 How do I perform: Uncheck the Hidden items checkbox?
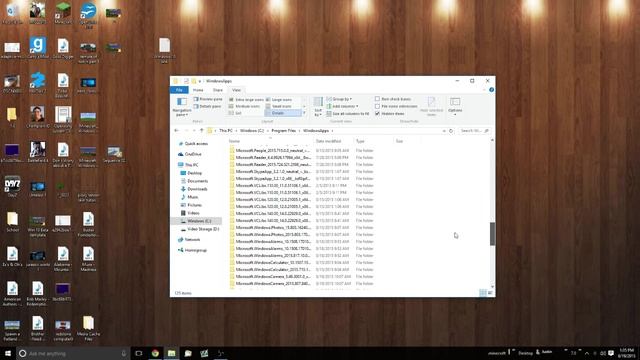pyautogui.click(x=378, y=113)
